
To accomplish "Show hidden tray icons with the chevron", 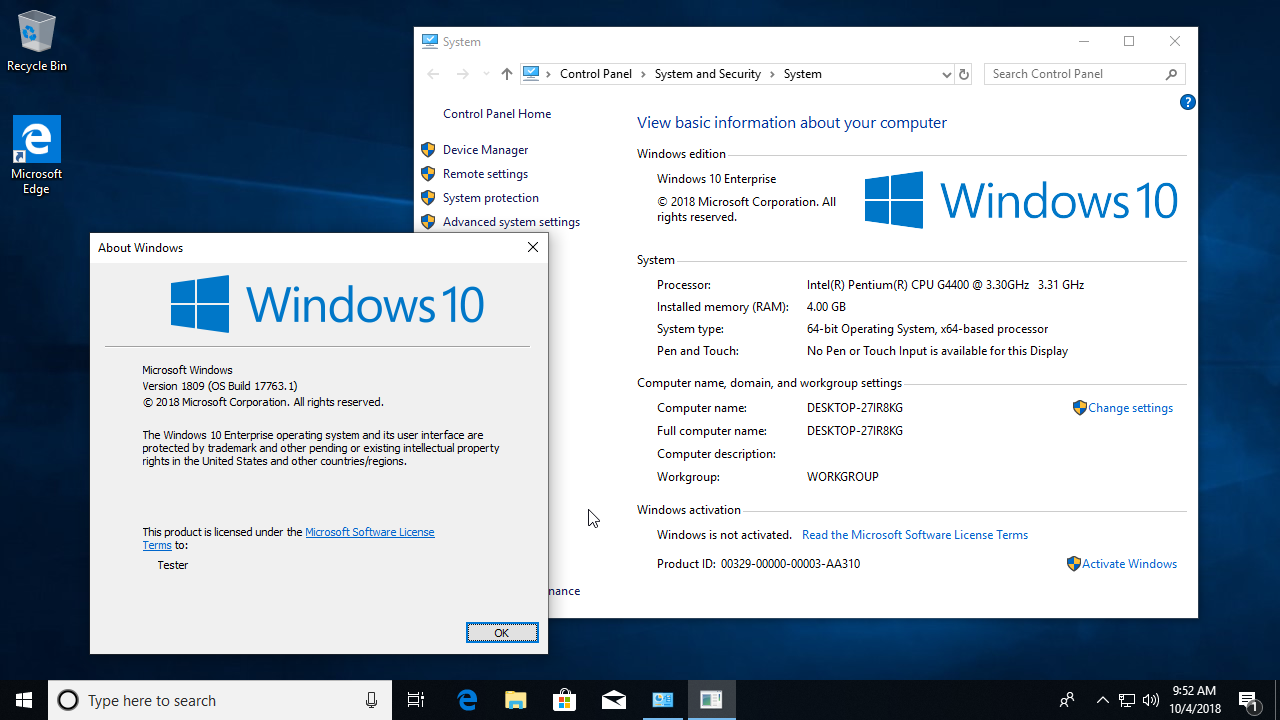I will (1103, 700).
